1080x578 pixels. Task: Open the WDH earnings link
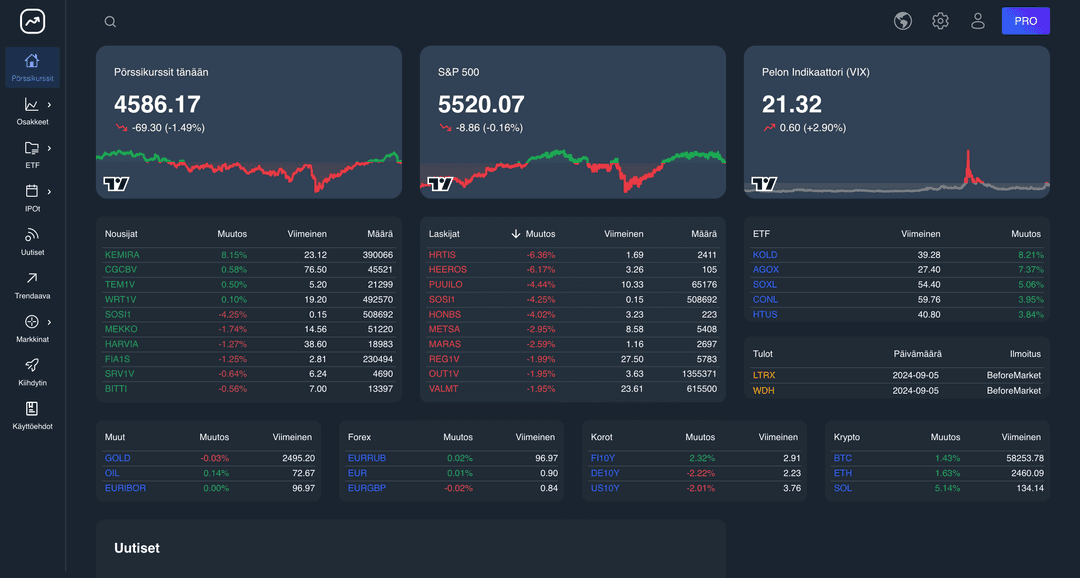(763, 391)
